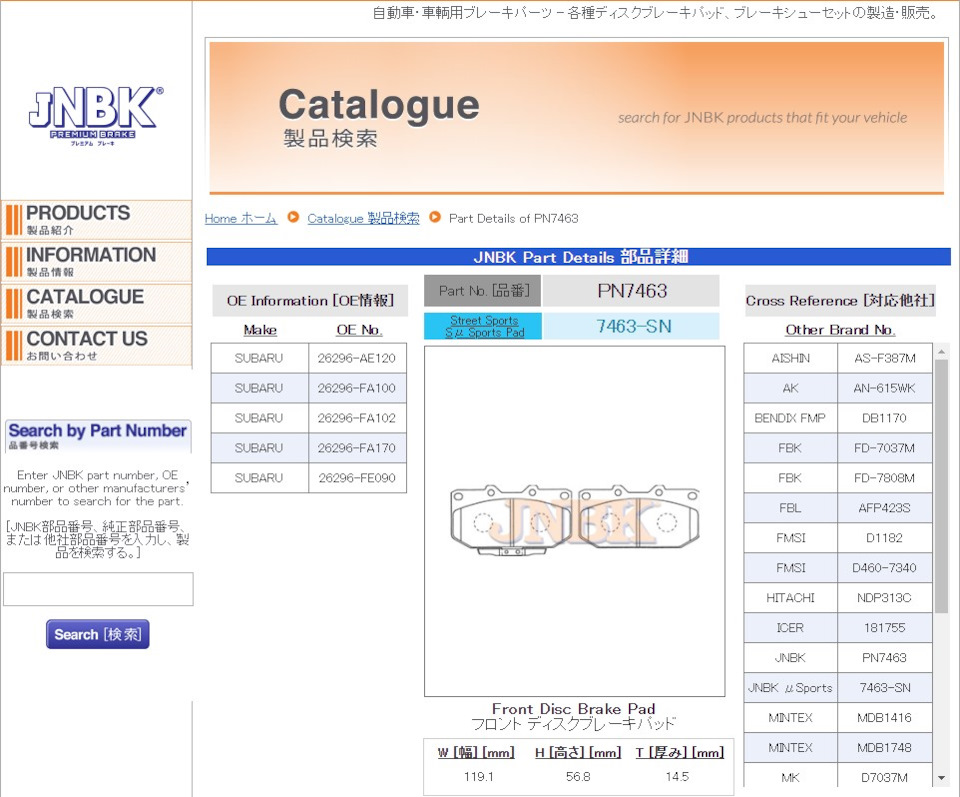Viewport: 960px width, 797px height.
Task: Click the Front Disc Brake Pad caption
Action: (x=574, y=709)
